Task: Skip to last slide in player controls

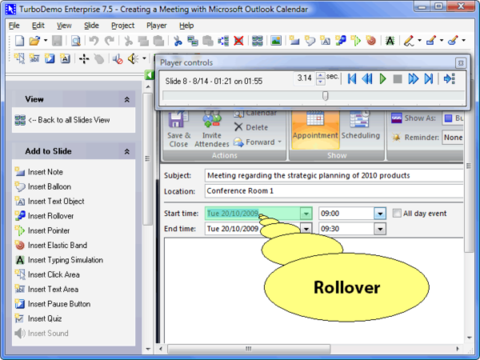Action: click(x=428, y=79)
